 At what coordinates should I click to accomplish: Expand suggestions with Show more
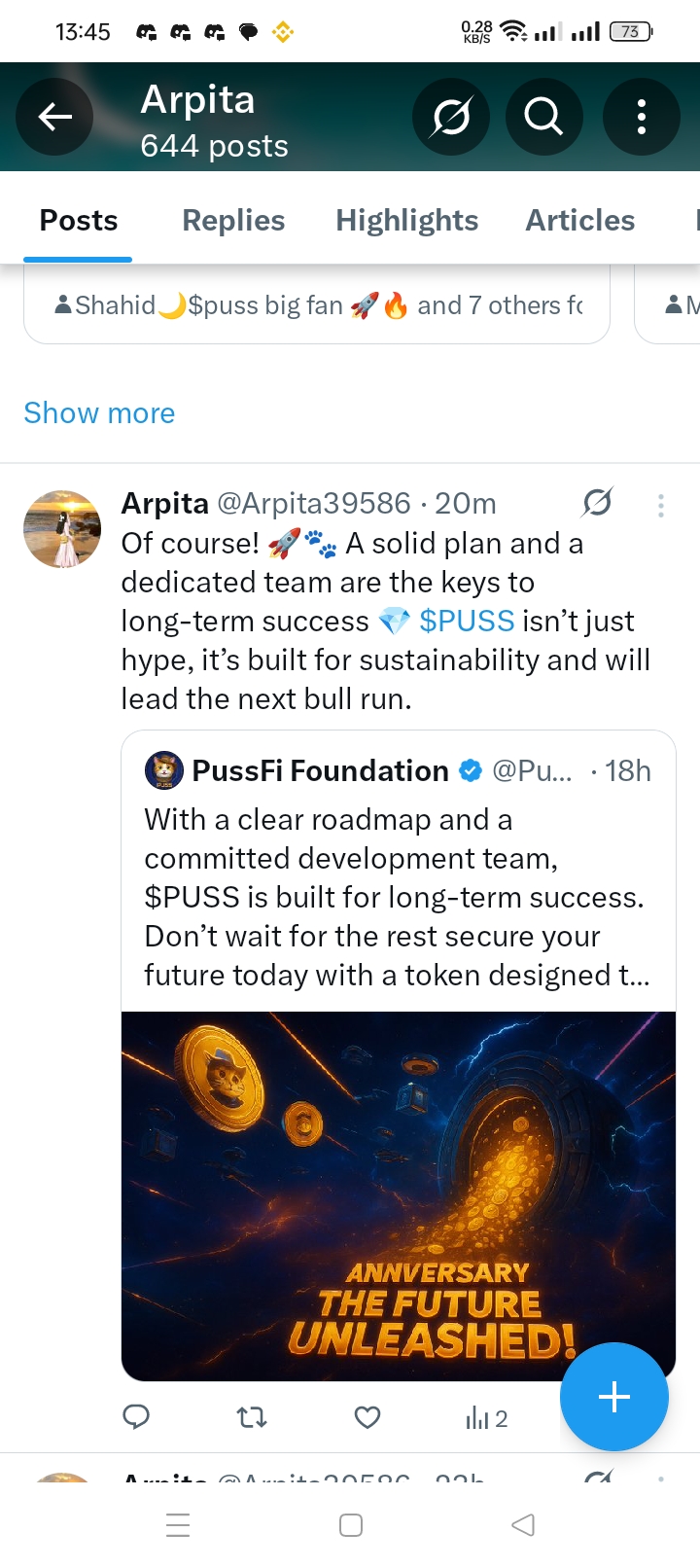(99, 413)
